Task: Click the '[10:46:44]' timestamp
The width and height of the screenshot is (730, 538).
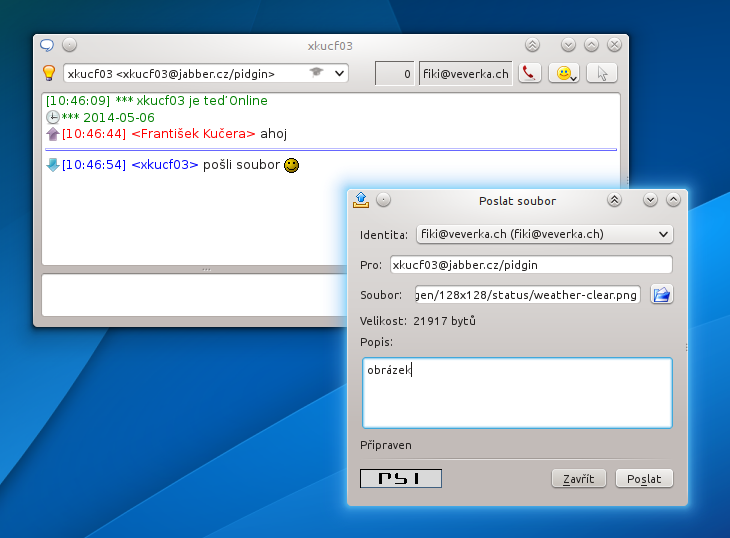Action: click(94, 134)
